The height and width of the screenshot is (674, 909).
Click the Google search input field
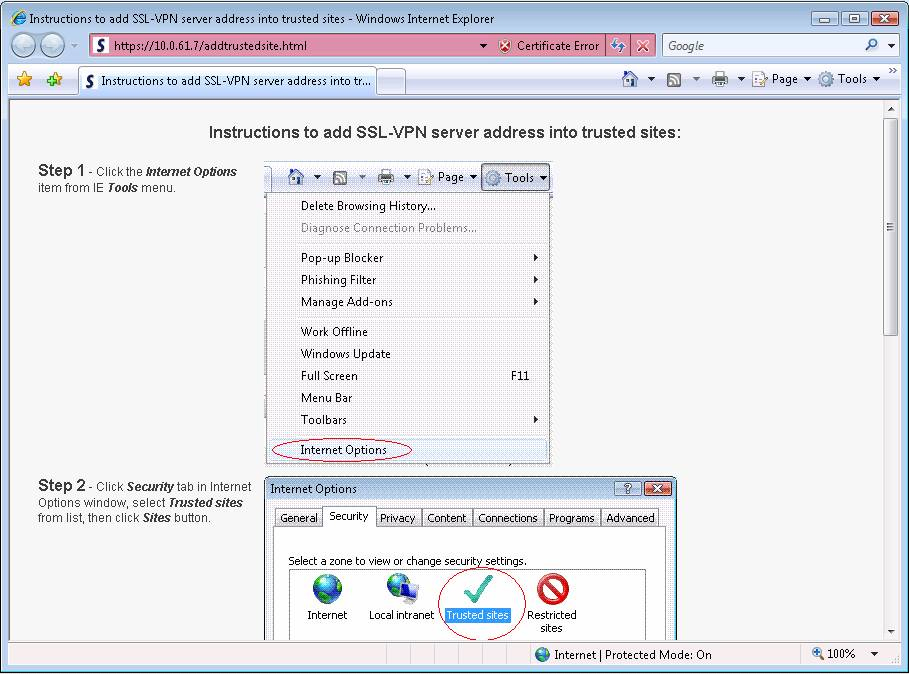click(762, 46)
